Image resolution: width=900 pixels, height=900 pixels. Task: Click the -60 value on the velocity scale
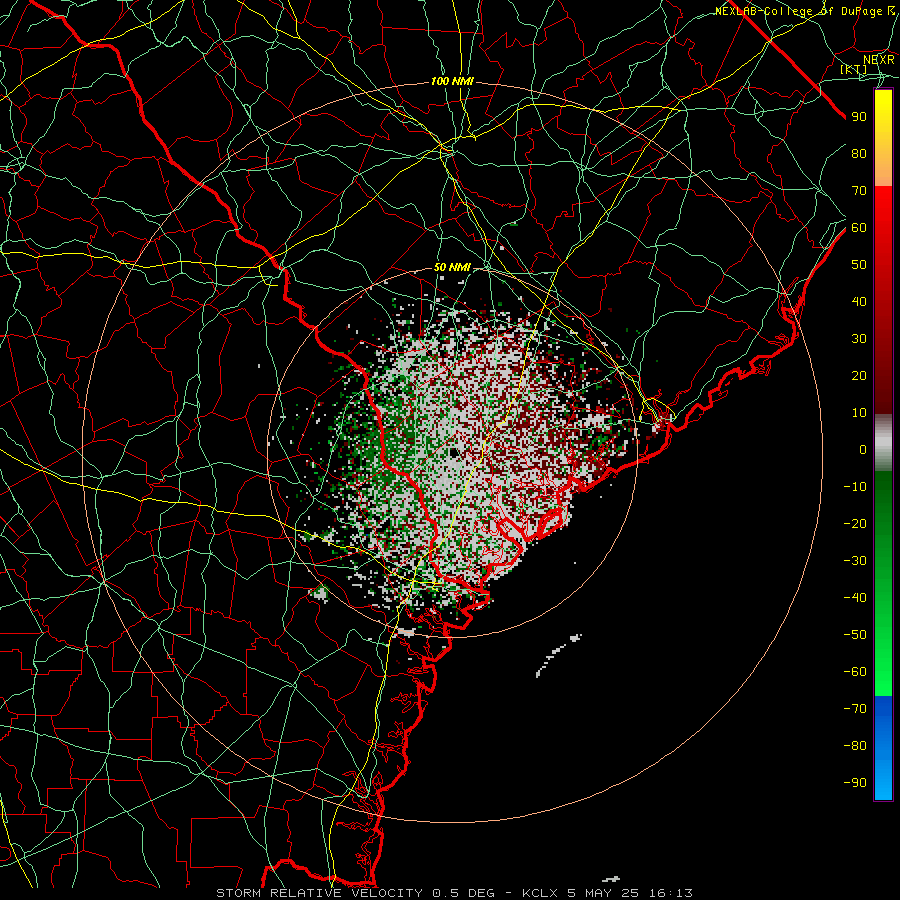pyautogui.click(x=855, y=672)
